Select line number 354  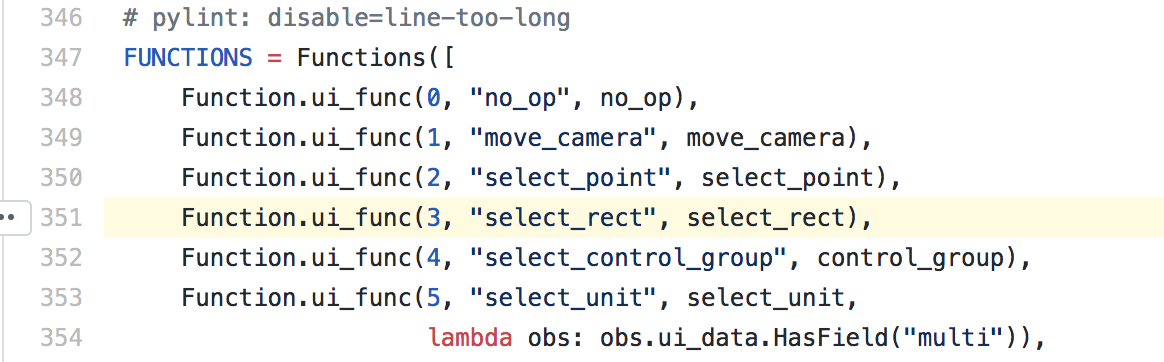61,338
